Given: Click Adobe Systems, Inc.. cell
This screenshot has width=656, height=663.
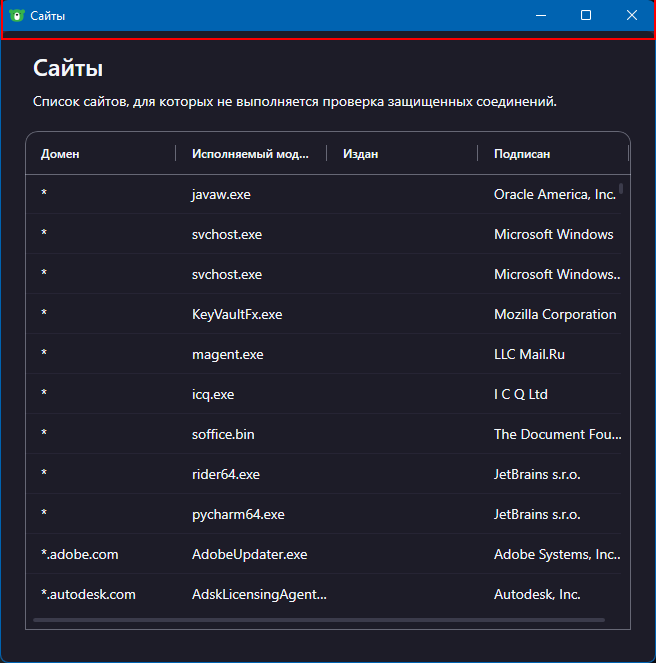Looking at the screenshot, I should (557, 554).
